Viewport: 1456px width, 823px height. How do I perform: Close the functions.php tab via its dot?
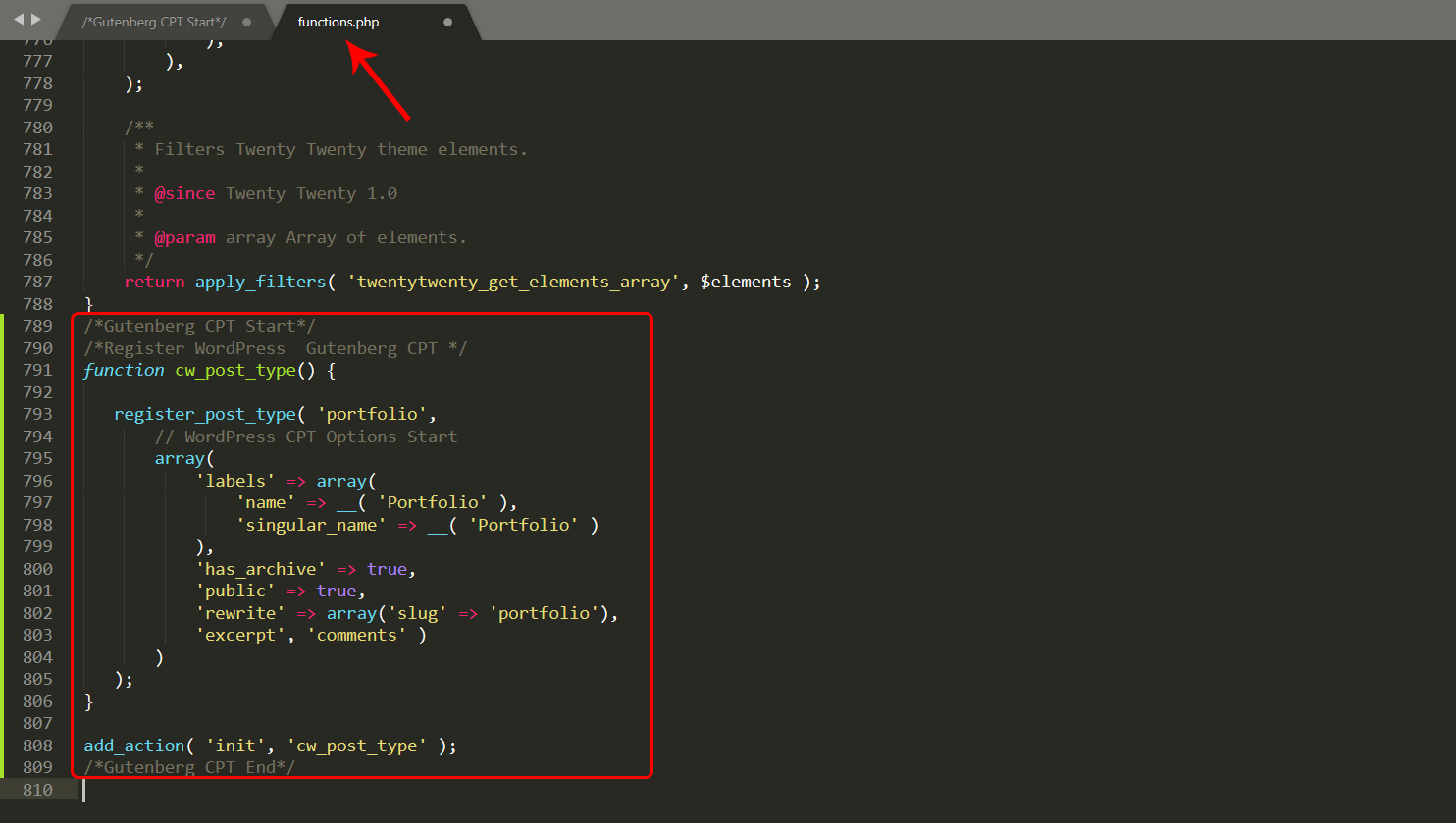point(448,22)
